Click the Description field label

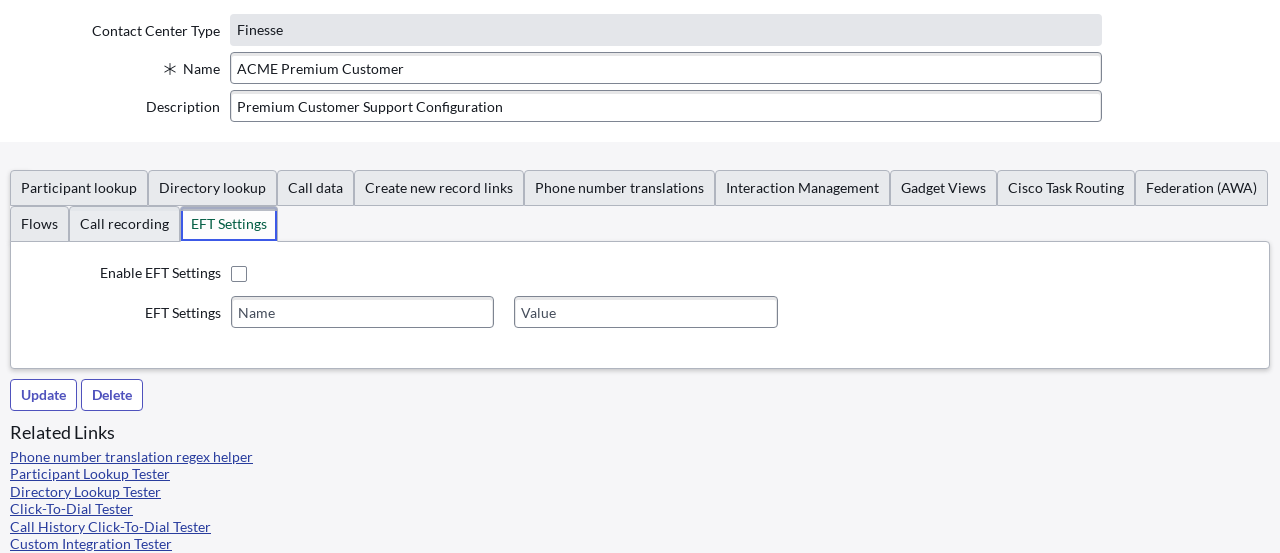(x=183, y=107)
